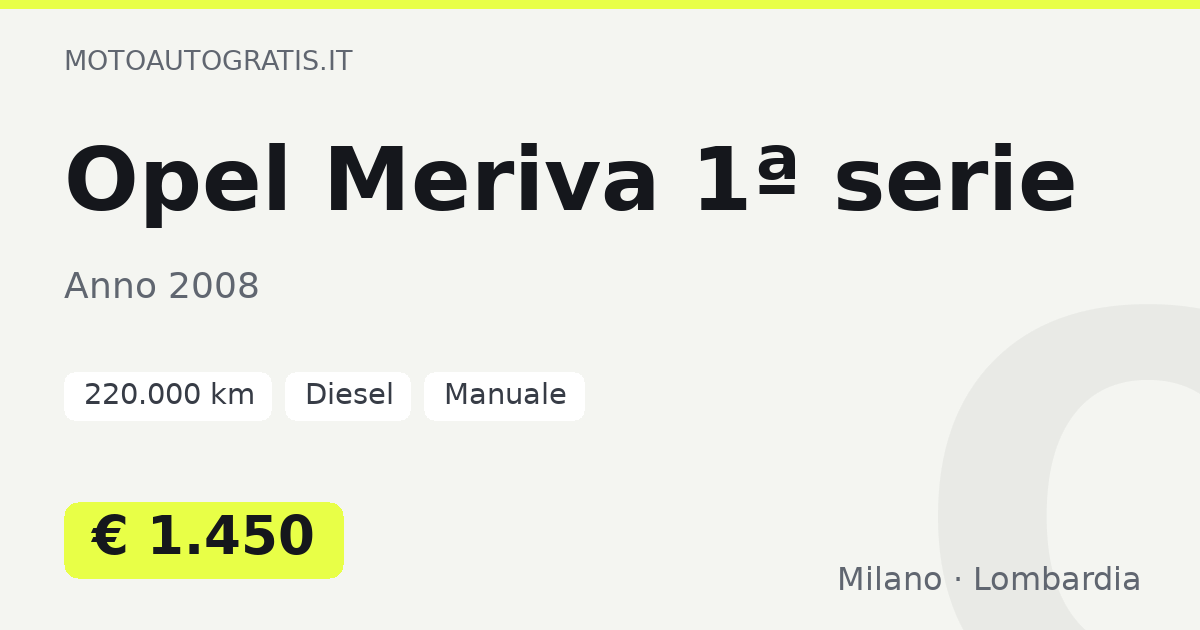Click the 1ª ordinal in the title
The image size is (1200, 630).
(x=747, y=180)
